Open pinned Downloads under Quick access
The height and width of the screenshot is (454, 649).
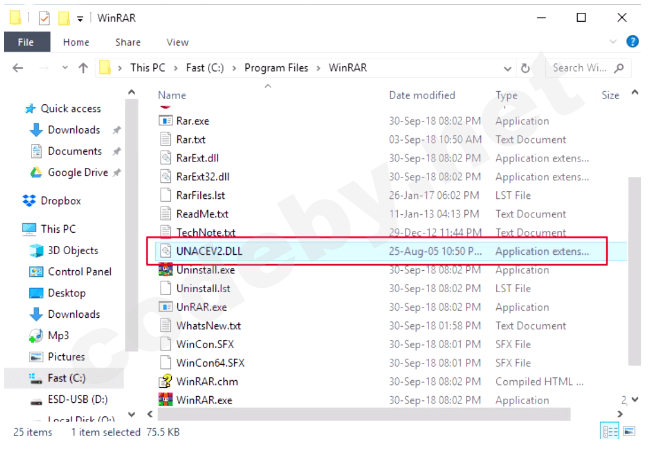(74, 130)
